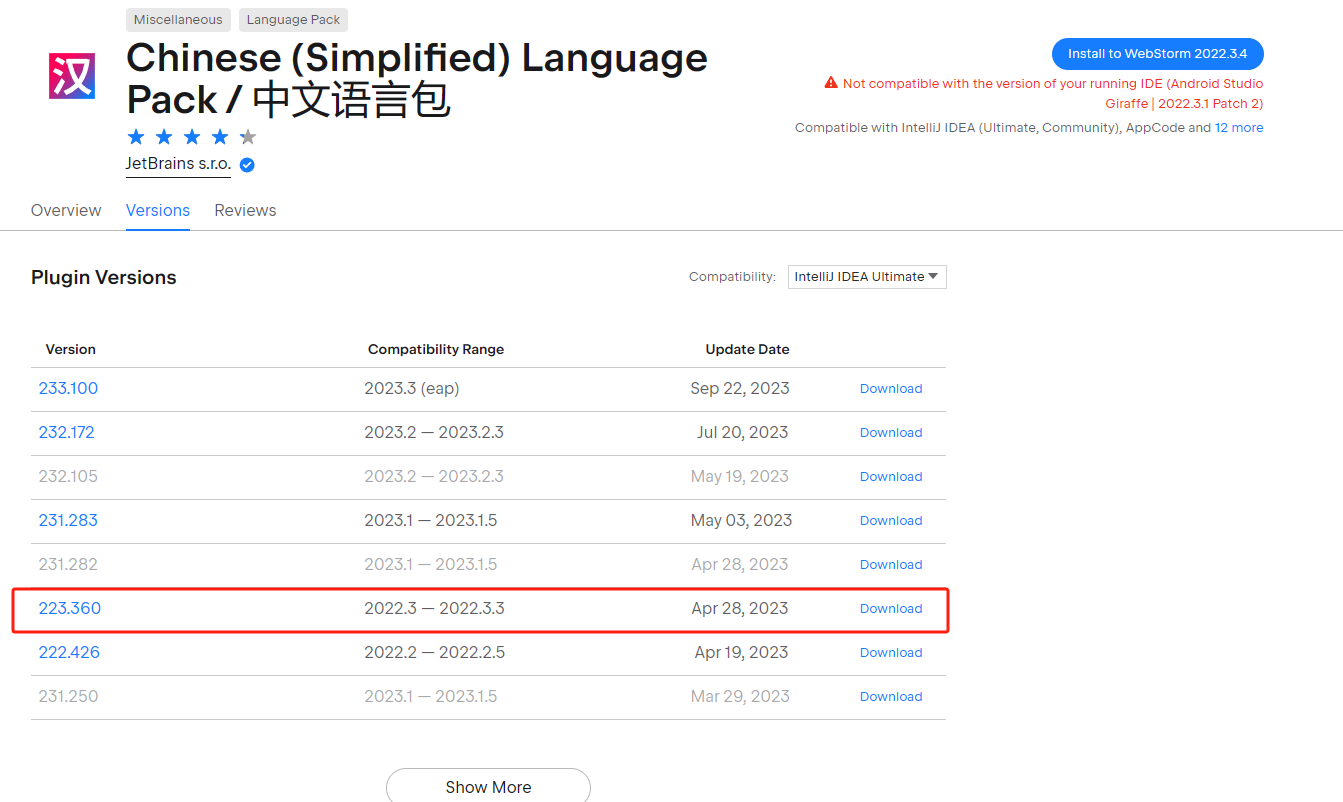The width and height of the screenshot is (1343, 802).
Task: Download version 231.282
Action: coord(891,565)
